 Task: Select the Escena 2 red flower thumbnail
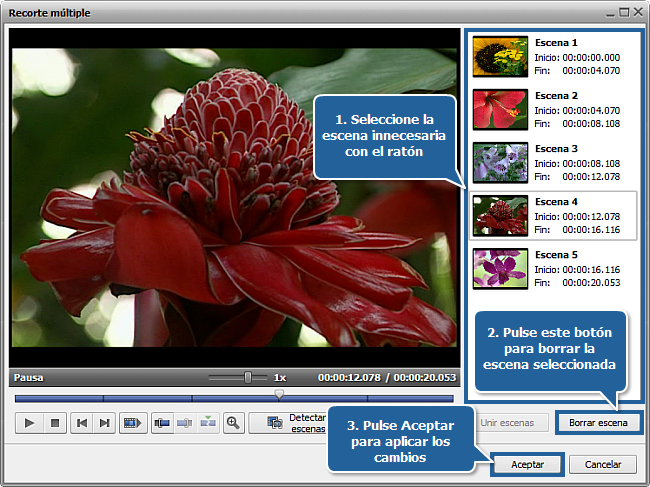(499, 110)
